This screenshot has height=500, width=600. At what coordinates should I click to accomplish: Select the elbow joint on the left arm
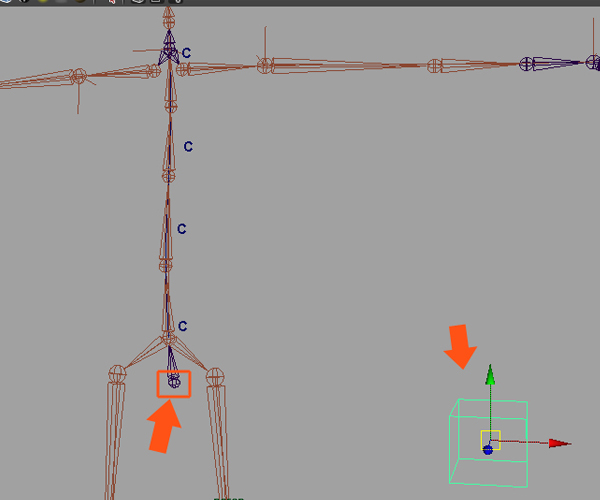pos(78,76)
